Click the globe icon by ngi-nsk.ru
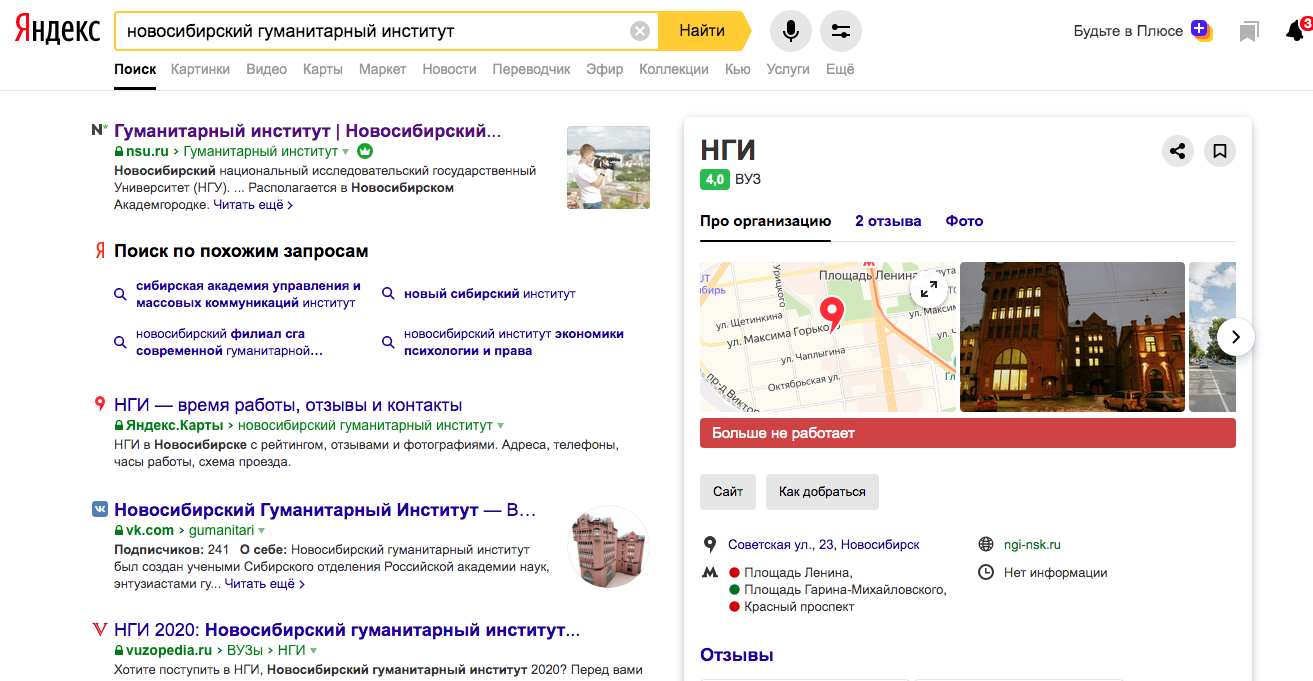1313x681 pixels. coord(986,545)
